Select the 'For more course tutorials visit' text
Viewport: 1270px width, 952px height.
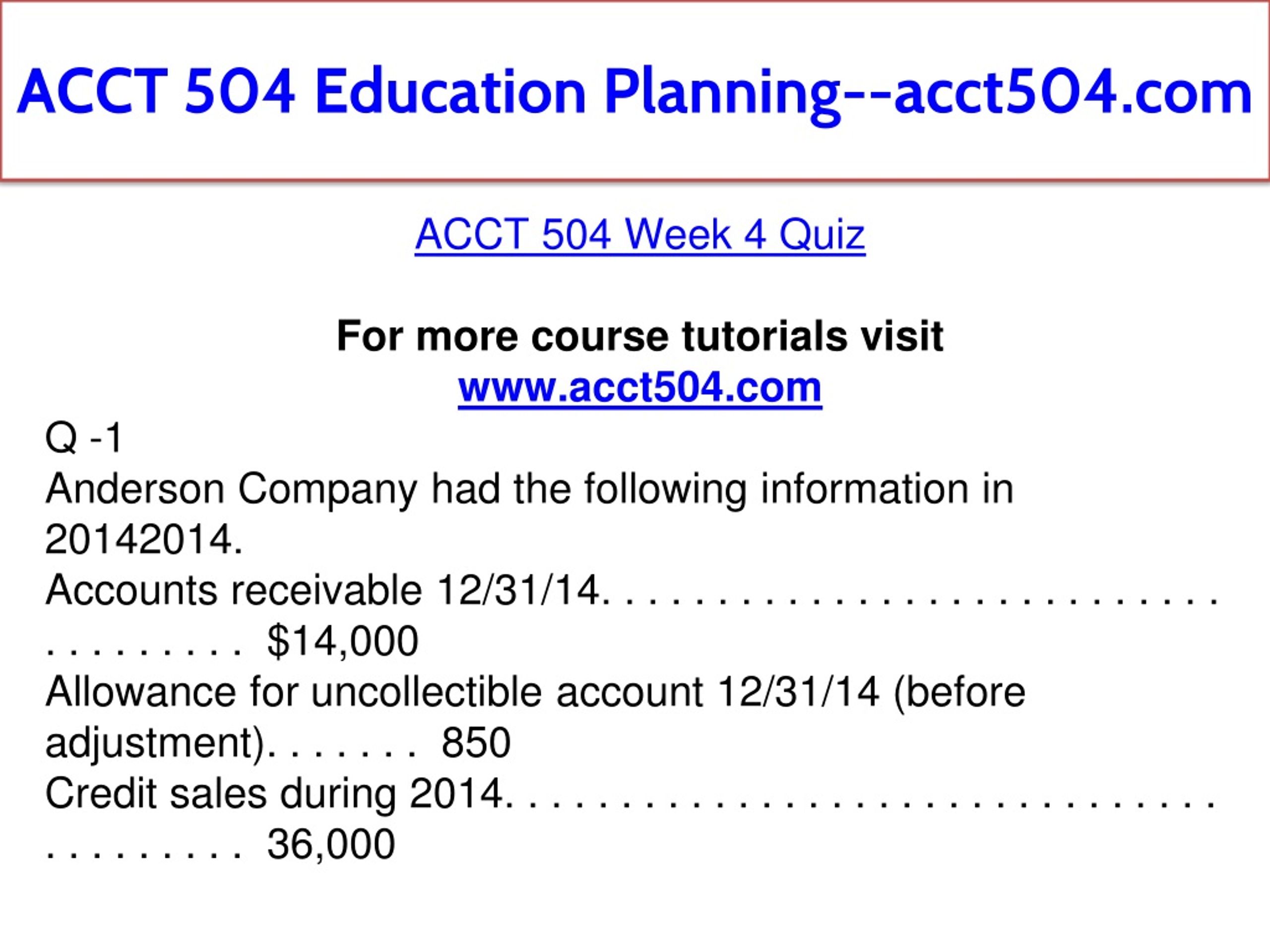pyautogui.click(x=640, y=336)
